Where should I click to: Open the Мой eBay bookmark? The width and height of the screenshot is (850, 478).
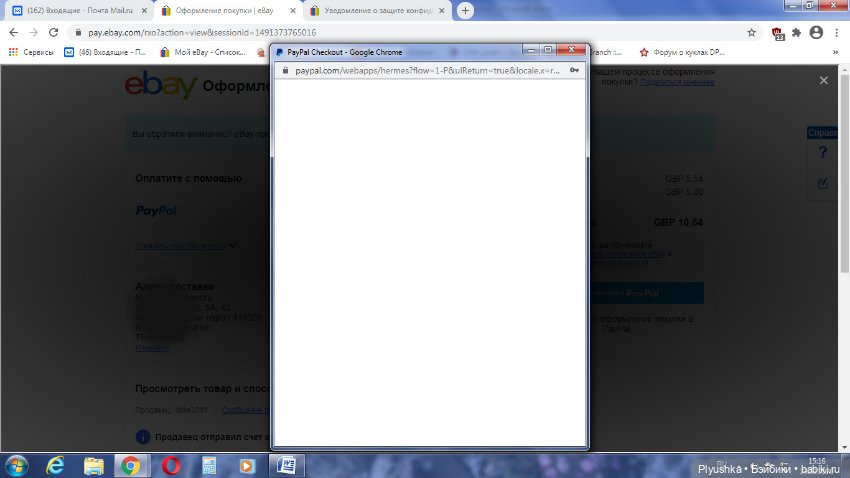(x=203, y=52)
